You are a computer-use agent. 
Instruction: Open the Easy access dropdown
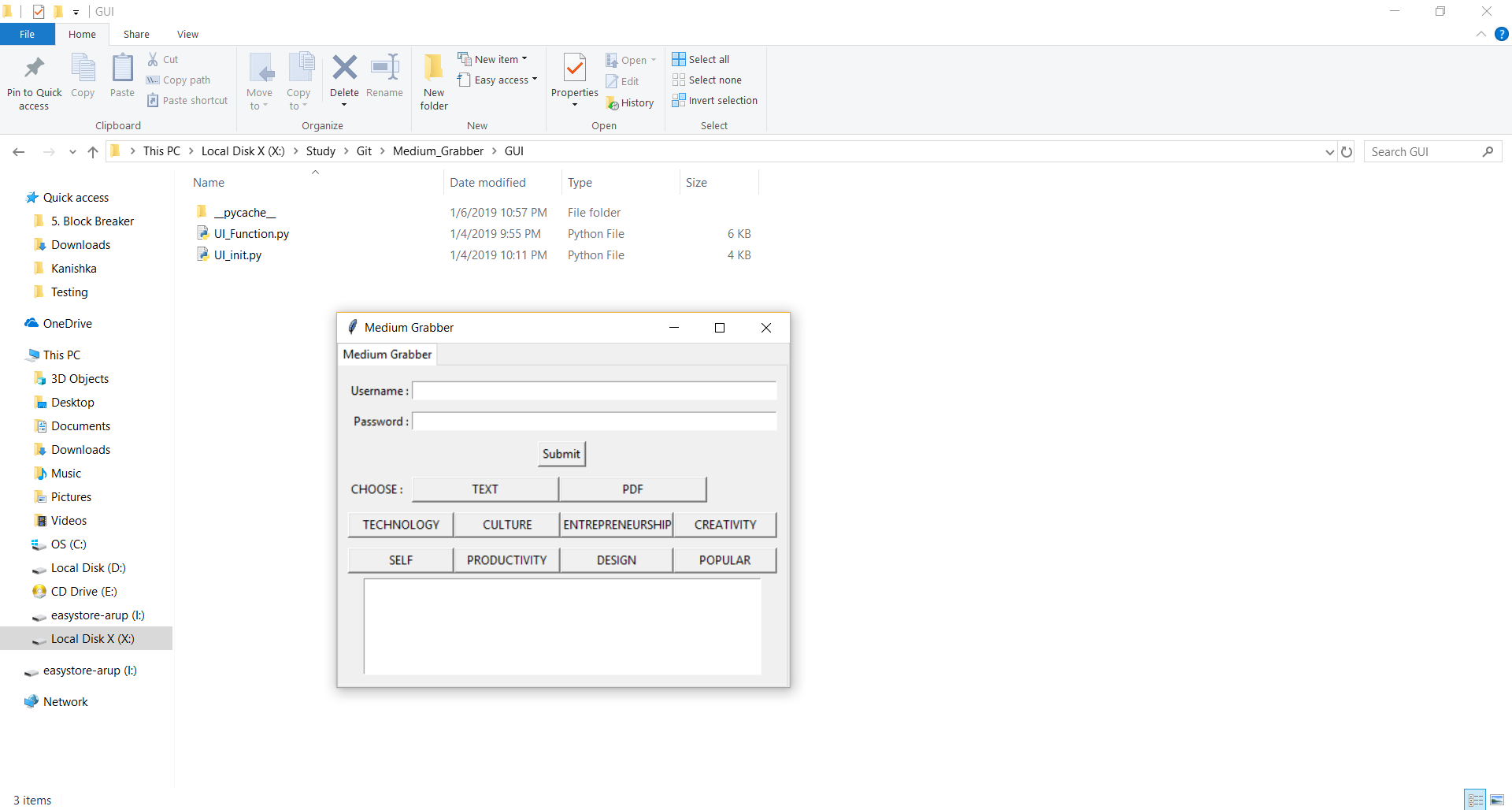point(498,80)
